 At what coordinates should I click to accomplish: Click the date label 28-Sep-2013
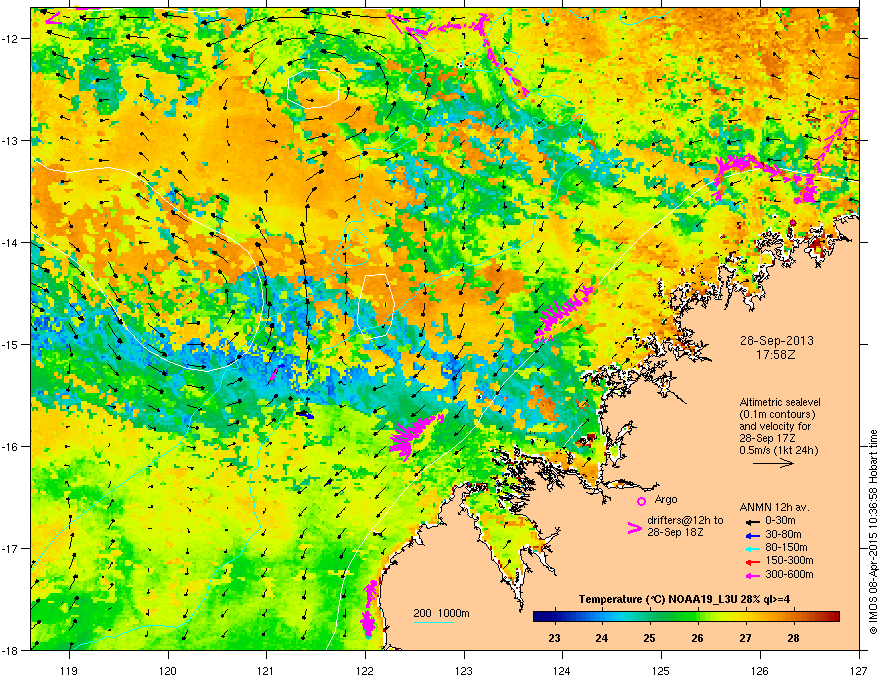coord(777,341)
